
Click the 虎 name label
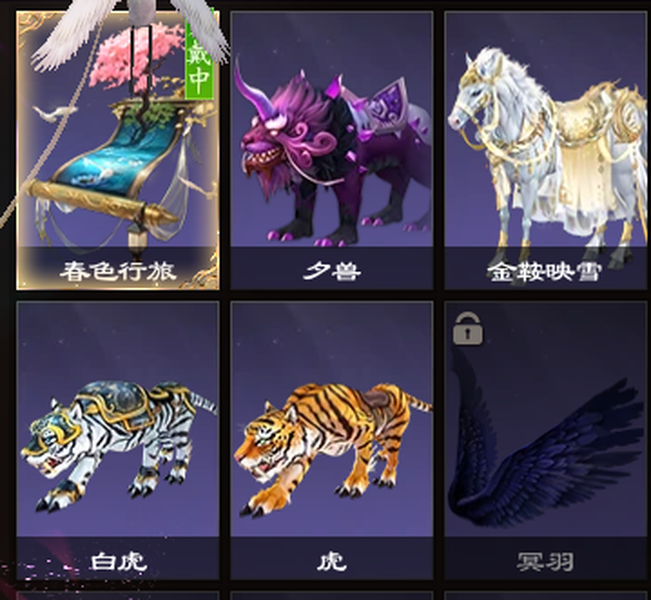(x=332, y=562)
